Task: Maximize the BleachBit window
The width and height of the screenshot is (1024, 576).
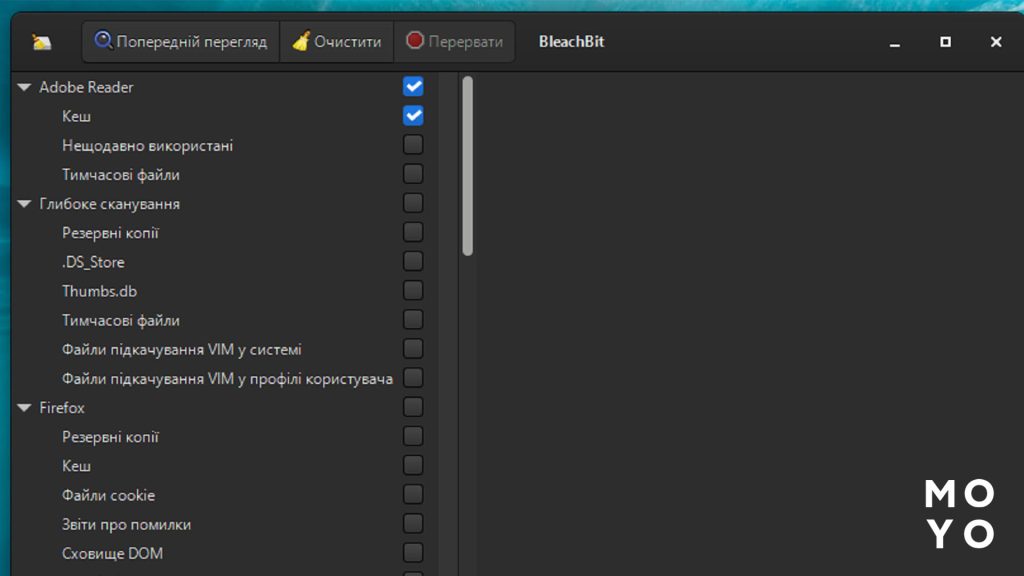Action: pos(945,42)
